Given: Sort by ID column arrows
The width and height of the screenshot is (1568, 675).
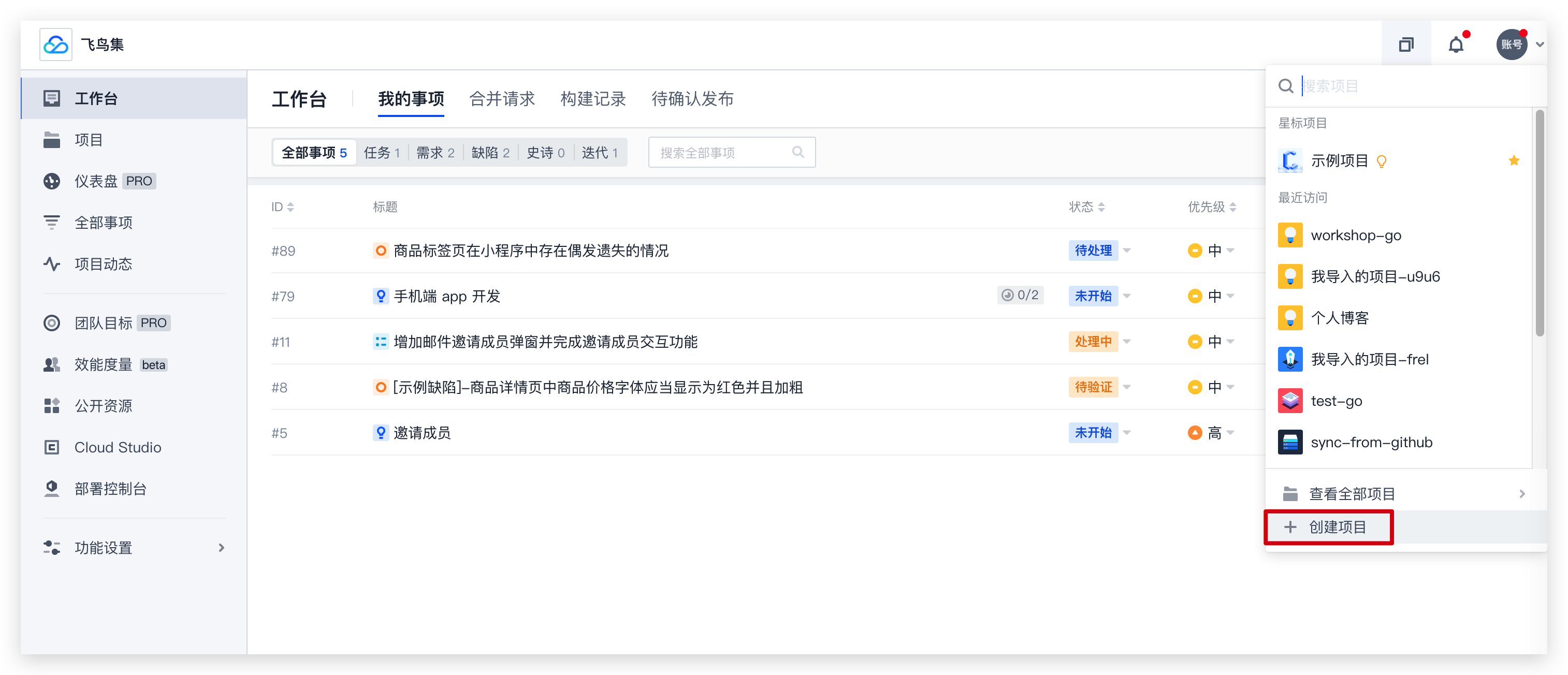Looking at the screenshot, I should pyautogui.click(x=291, y=207).
